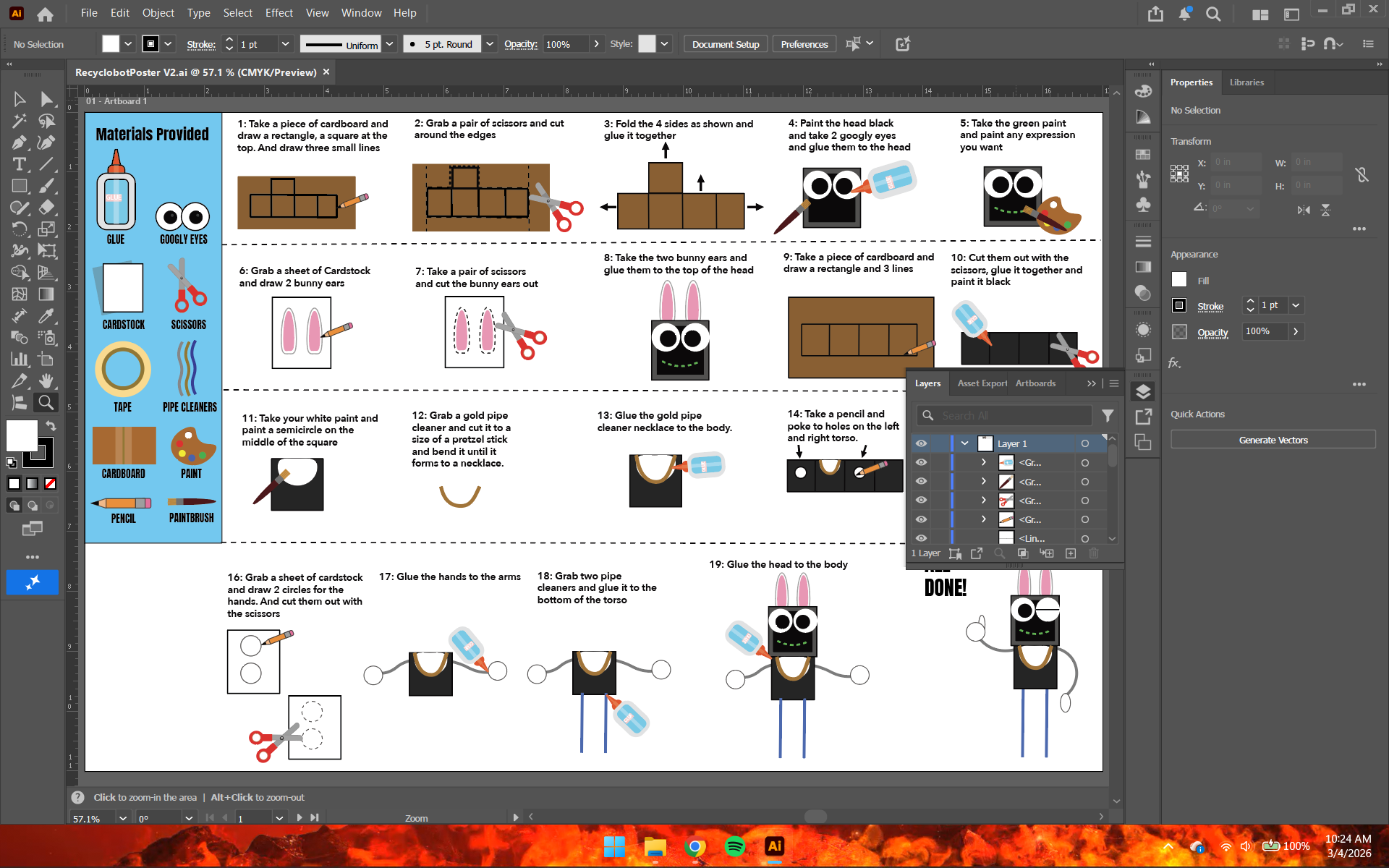
Task: Toggle visibility of the first group sublayer
Action: point(921,462)
